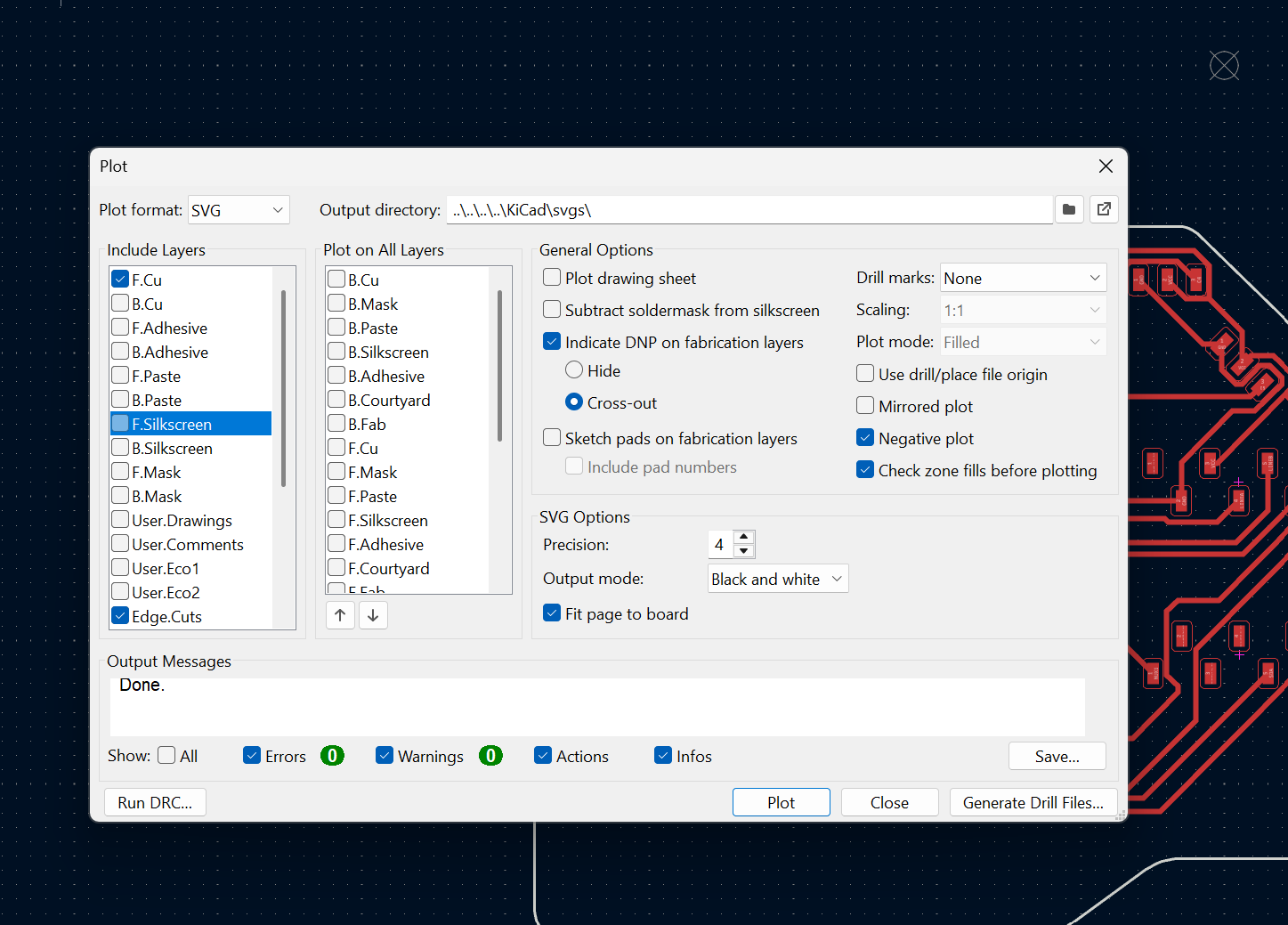Screen dimensions: 1288x925
Task: Toggle Actions message filter
Action: [543, 755]
